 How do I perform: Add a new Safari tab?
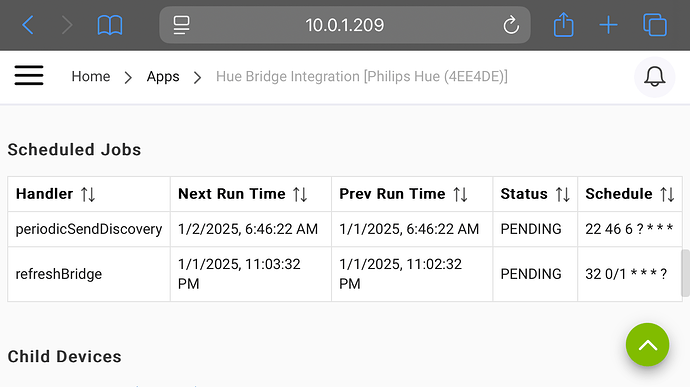tap(609, 25)
